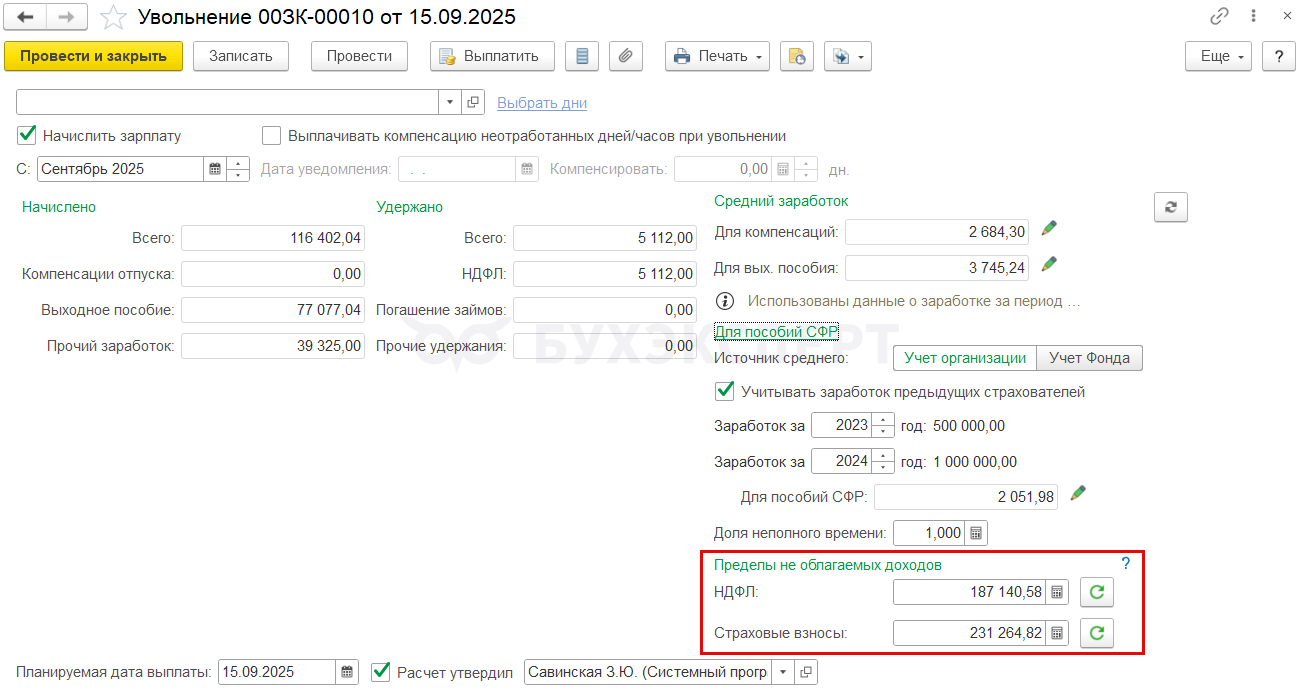
Task: Adjust Компенсировать days spinner
Action: click(x=806, y=169)
